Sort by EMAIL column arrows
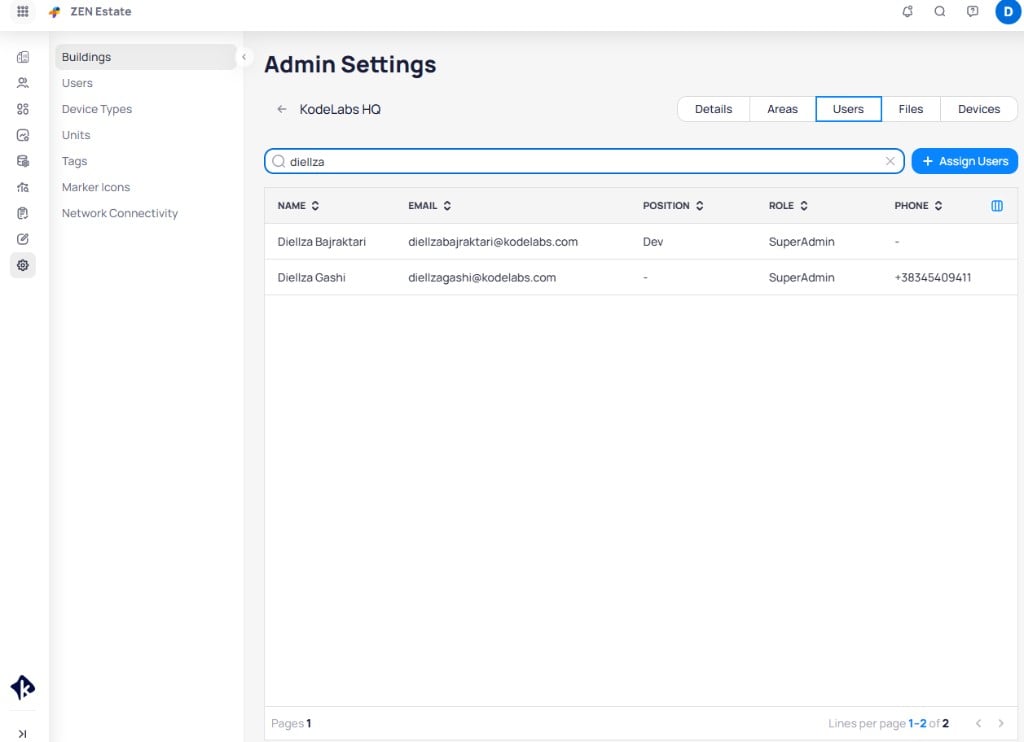Image resolution: width=1024 pixels, height=742 pixels. [447, 206]
